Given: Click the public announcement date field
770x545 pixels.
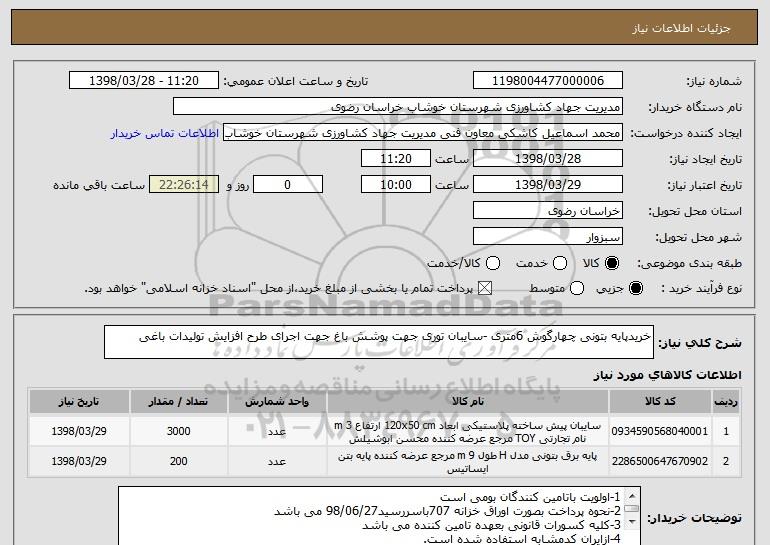Looking at the screenshot, I should [144, 81].
